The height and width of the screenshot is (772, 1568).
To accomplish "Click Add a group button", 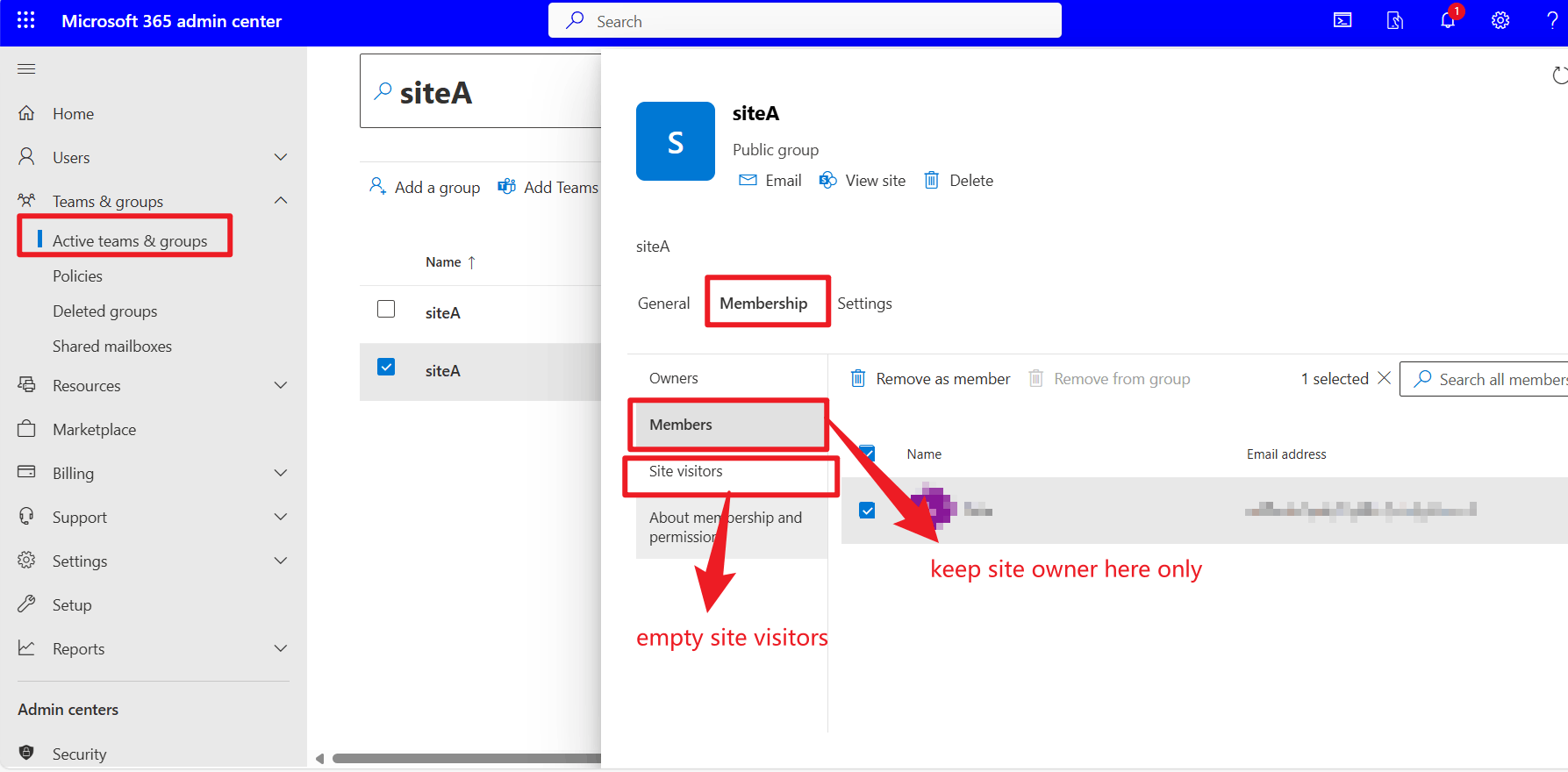I will point(425,187).
